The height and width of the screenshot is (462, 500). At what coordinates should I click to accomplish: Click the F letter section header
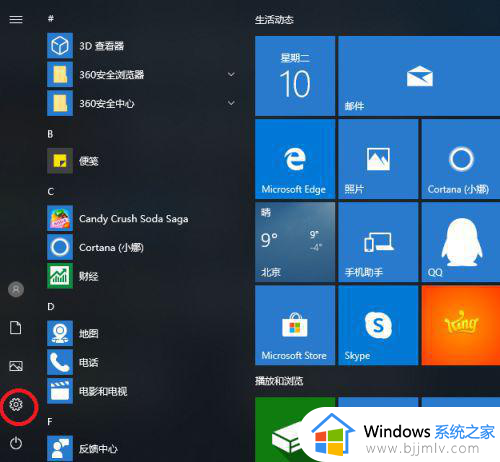[50, 422]
